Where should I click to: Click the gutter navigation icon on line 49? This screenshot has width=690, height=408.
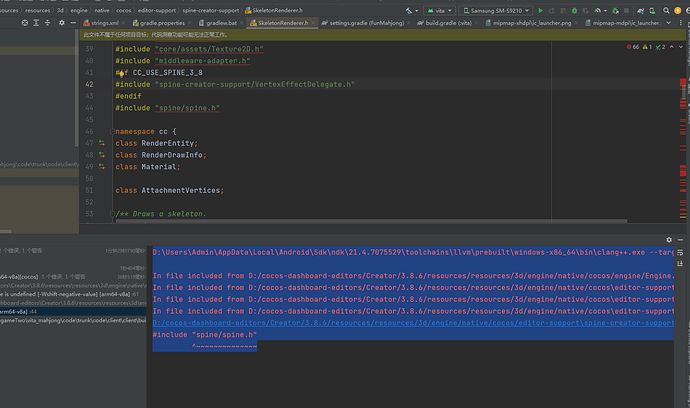pos(102,167)
